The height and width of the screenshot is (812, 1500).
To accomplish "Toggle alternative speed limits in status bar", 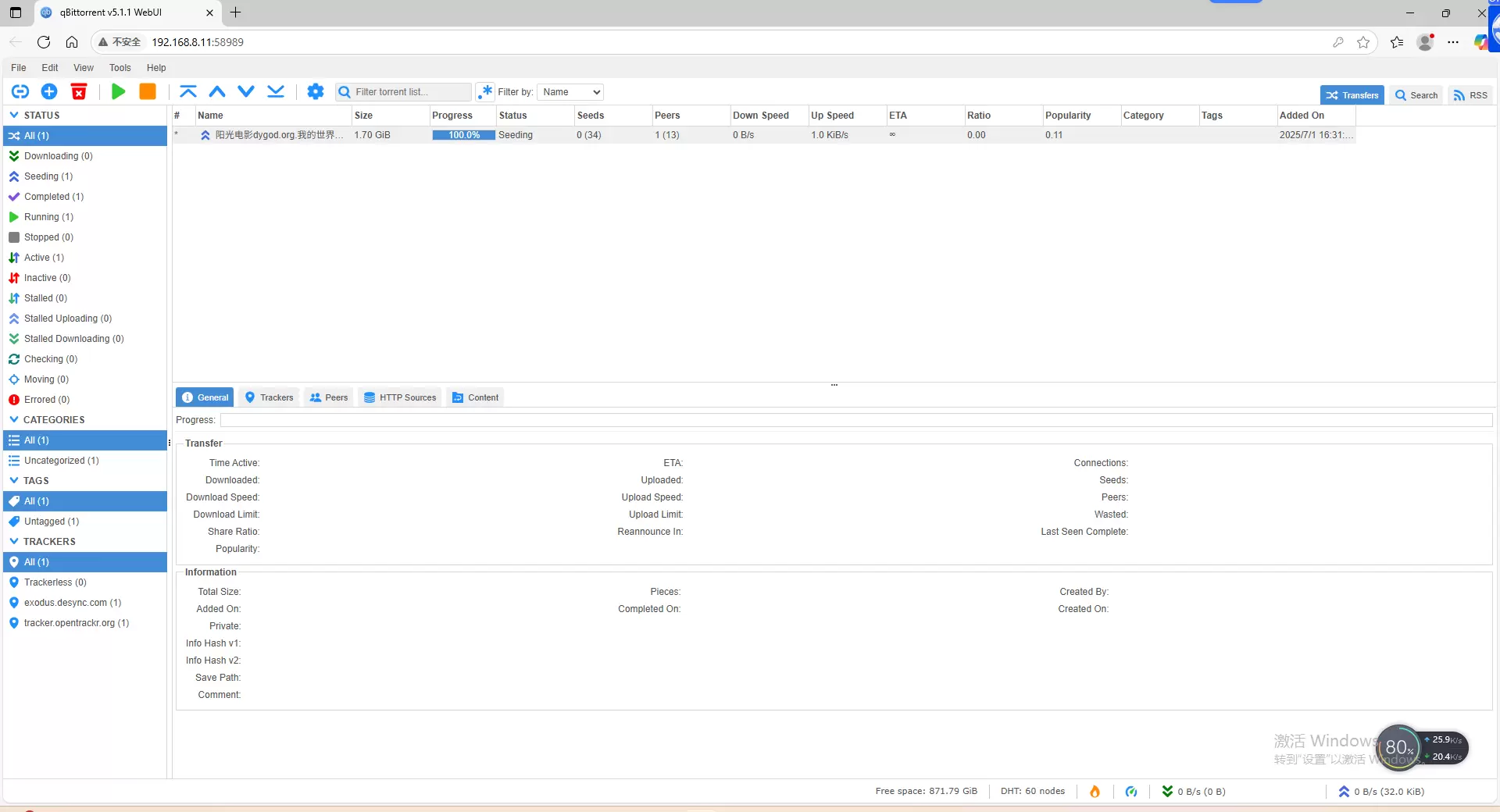I will click(1131, 792).
